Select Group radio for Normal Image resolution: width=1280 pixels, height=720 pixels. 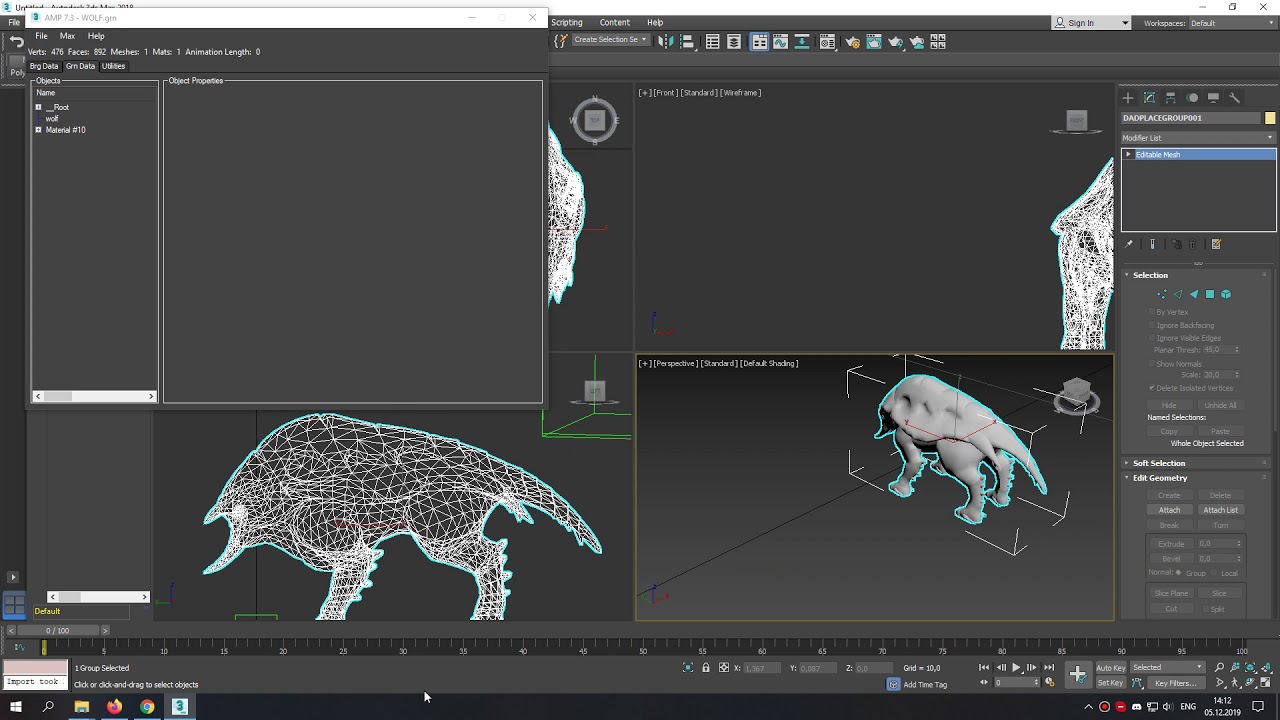tap(1178, 573)
